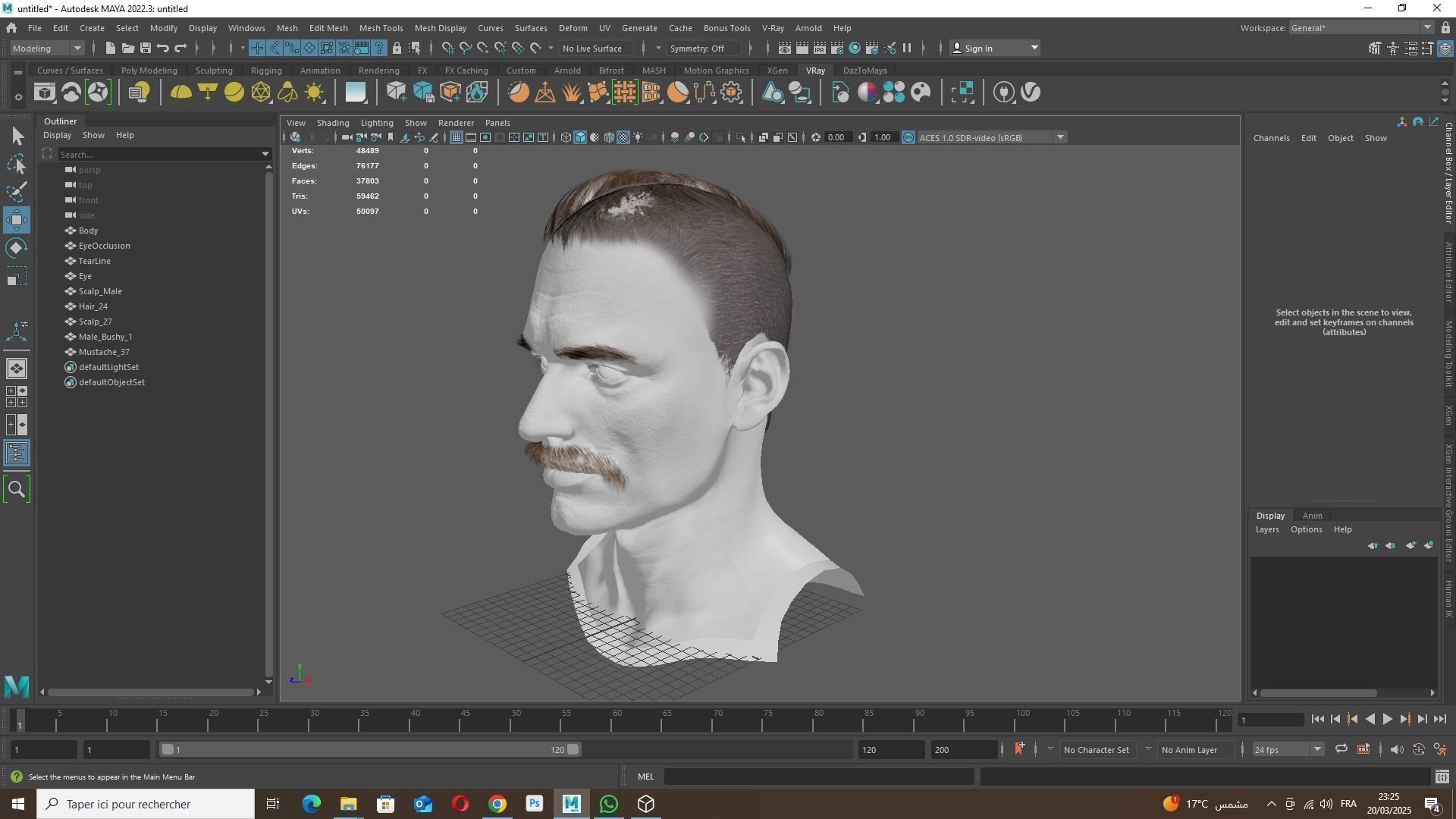Redo with the forward arrow icon
The width and height of the screenshot is (1456, 819).
click(x=180, y=48)
